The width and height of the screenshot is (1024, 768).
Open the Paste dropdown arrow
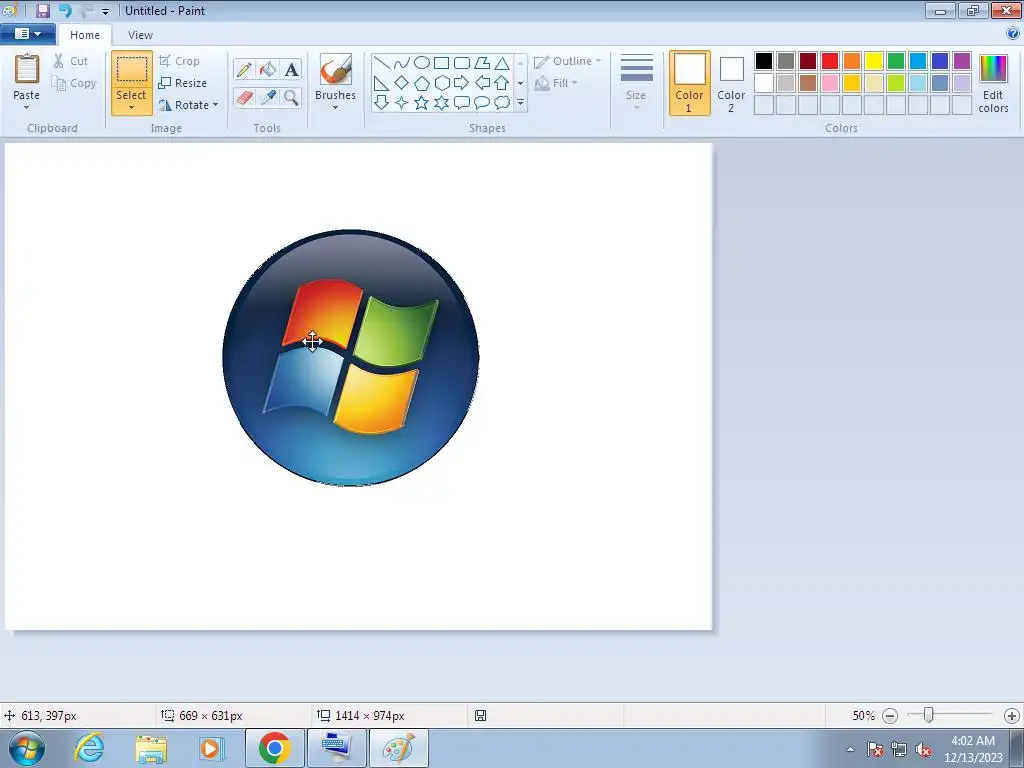pos(26,107)
